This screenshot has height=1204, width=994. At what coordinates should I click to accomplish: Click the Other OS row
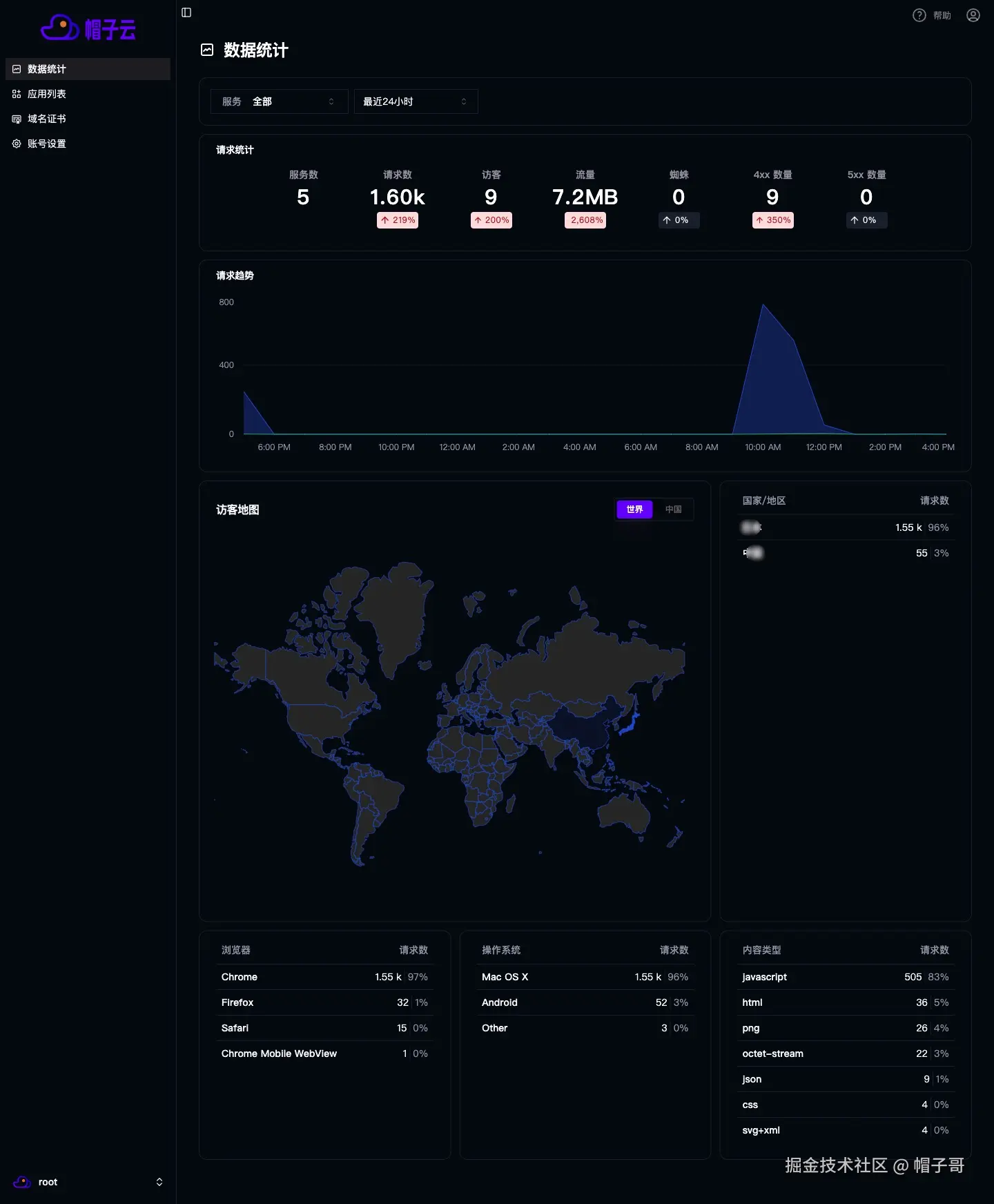[585, 1028]
